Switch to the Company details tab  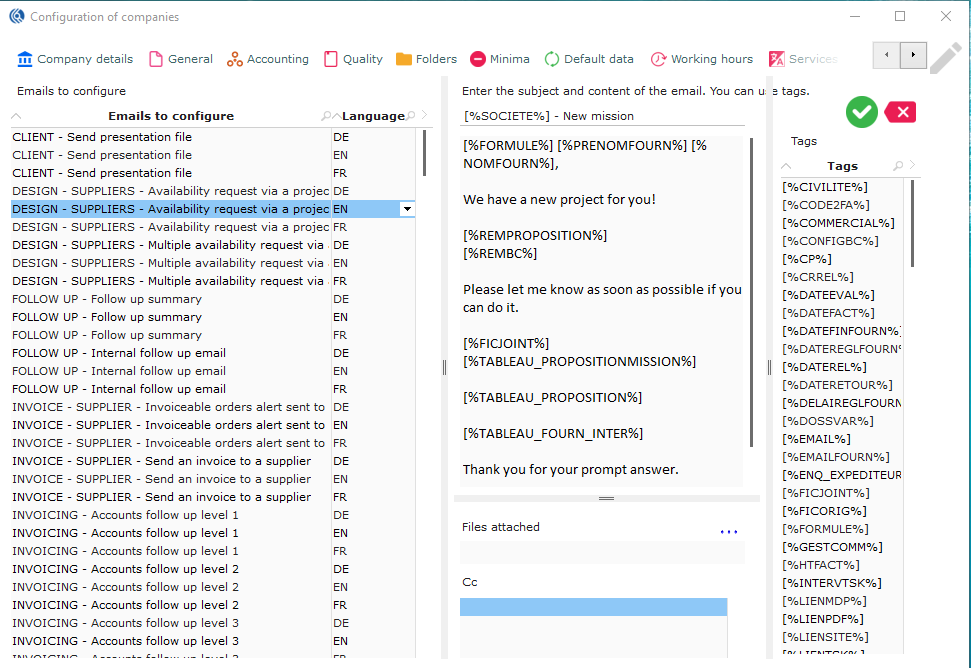75,59
